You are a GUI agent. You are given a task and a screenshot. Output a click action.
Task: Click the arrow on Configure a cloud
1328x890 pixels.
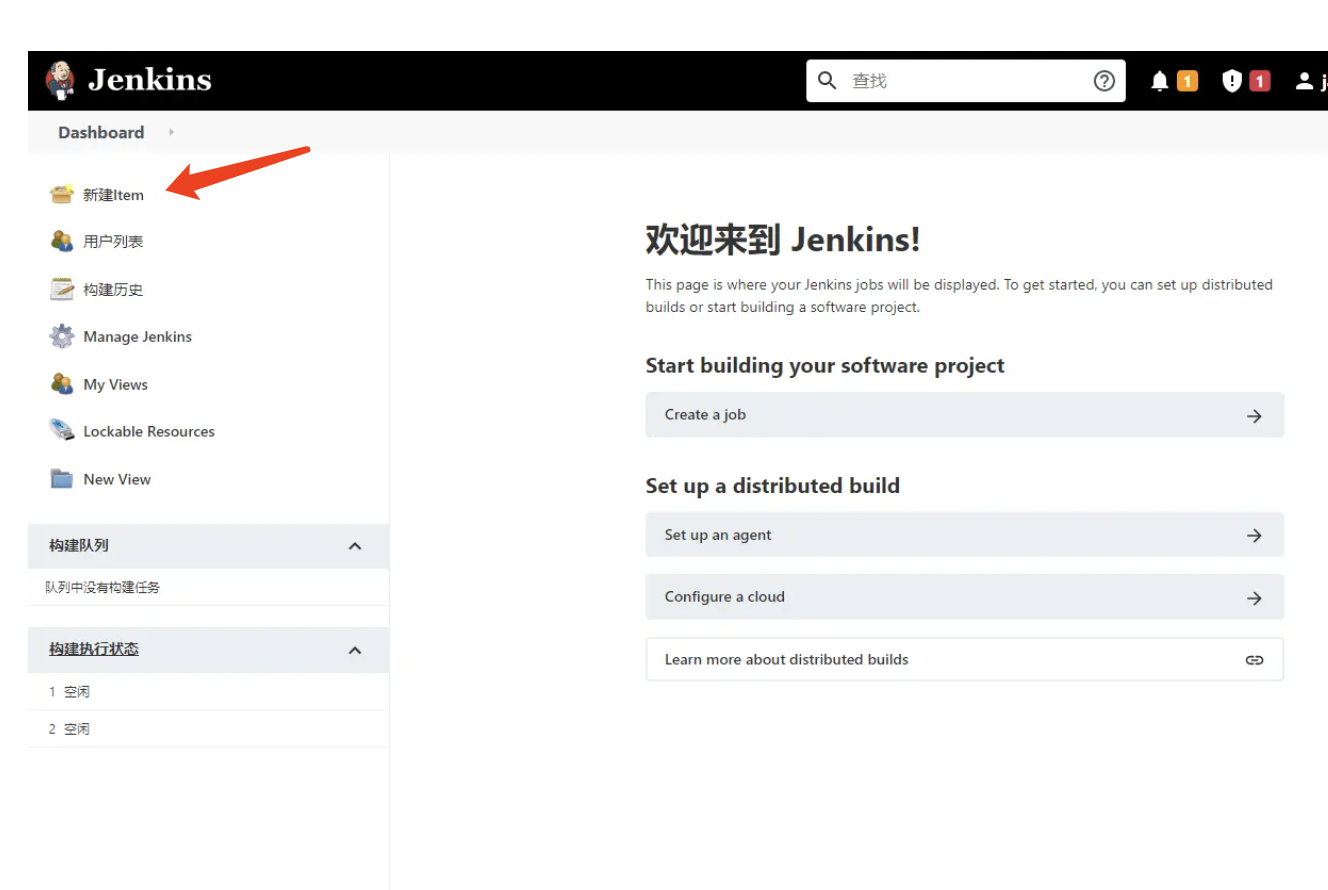coord(1254,598)
